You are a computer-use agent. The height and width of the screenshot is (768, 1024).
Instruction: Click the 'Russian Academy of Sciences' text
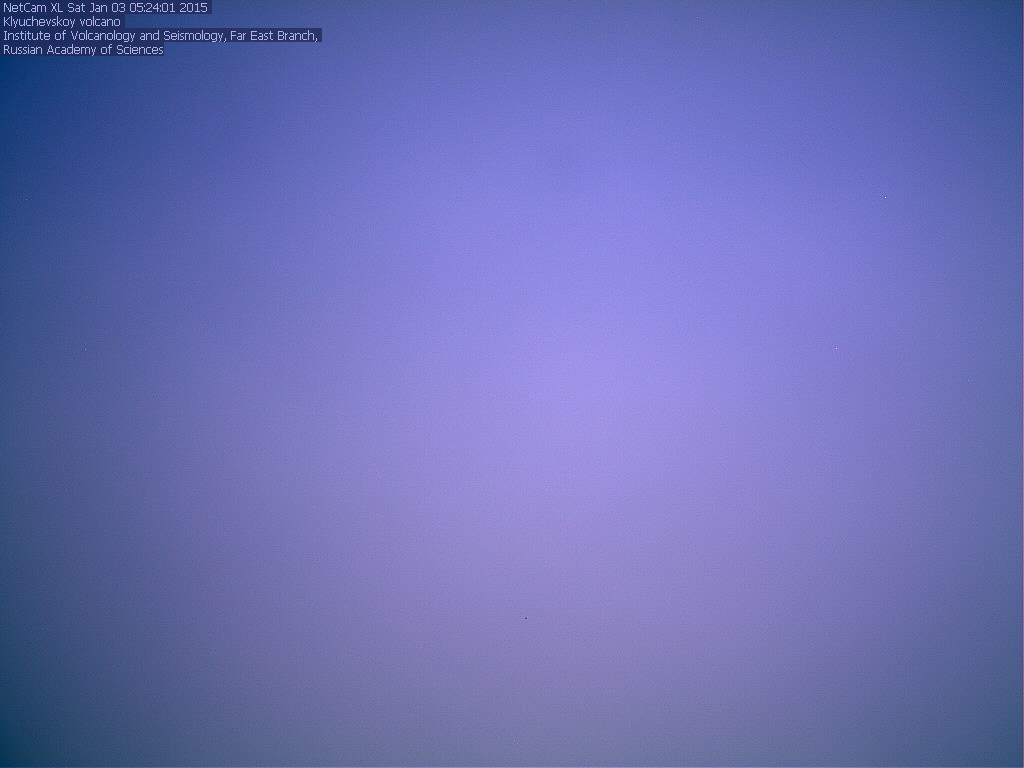[x=83, y=50]
